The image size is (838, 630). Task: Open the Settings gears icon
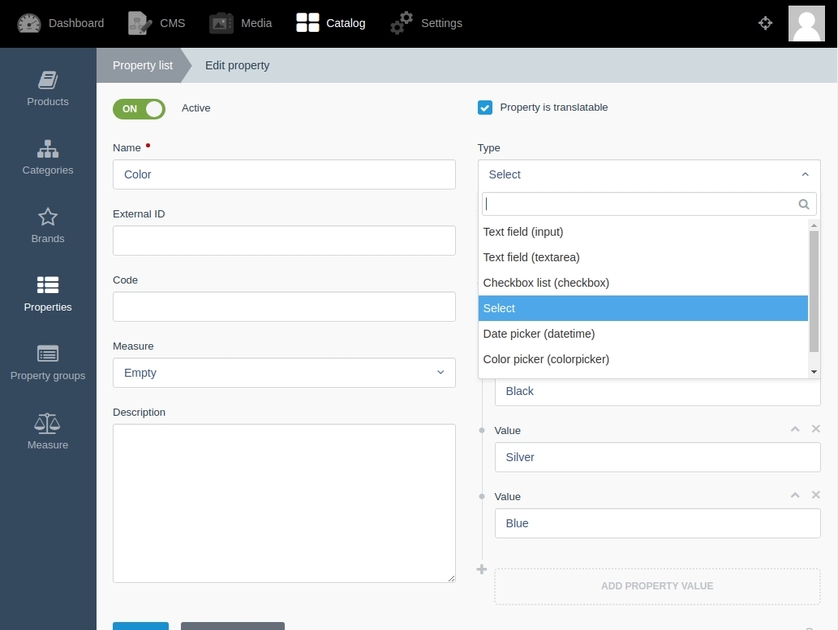coord(401,23)
